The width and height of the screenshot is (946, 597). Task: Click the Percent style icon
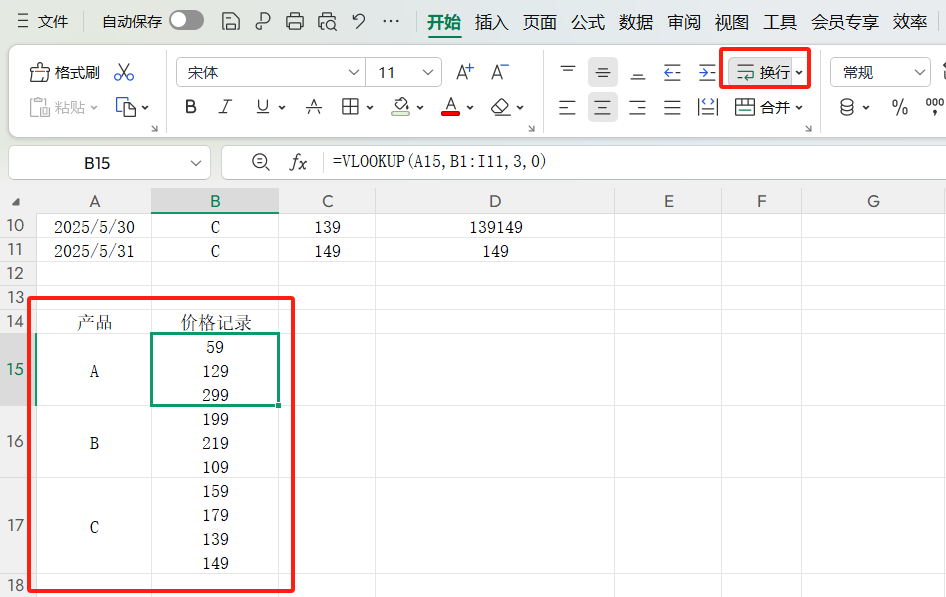click(901, 107)
